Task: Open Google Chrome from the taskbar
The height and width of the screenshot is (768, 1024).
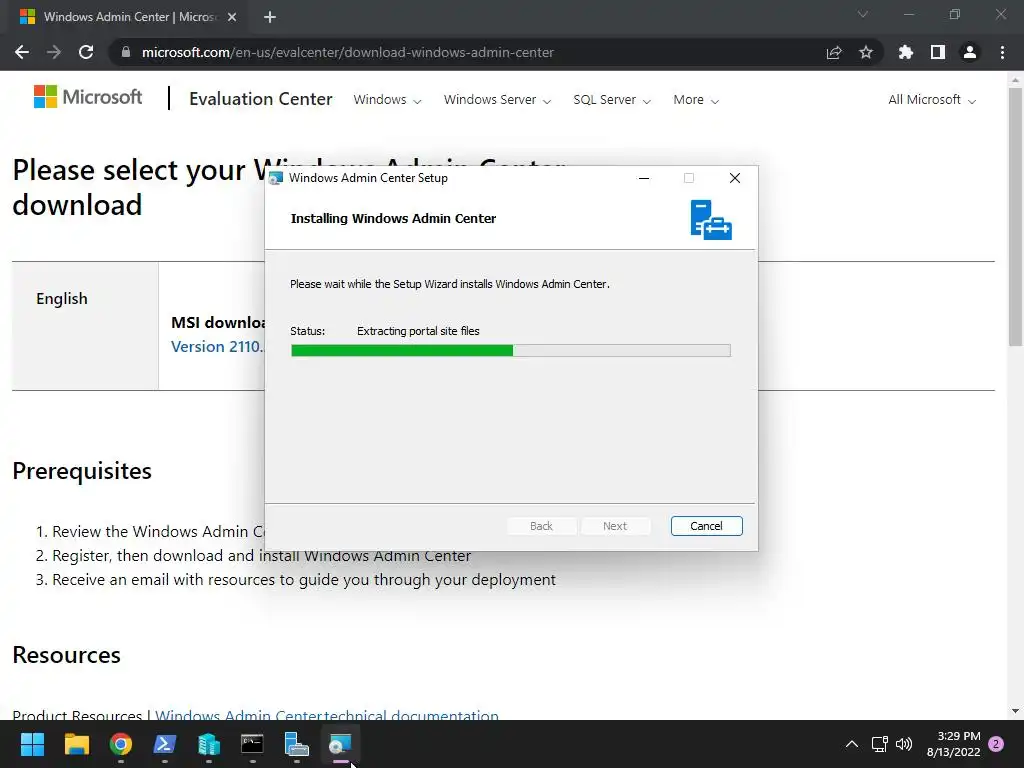Action: tap(121, 744)
